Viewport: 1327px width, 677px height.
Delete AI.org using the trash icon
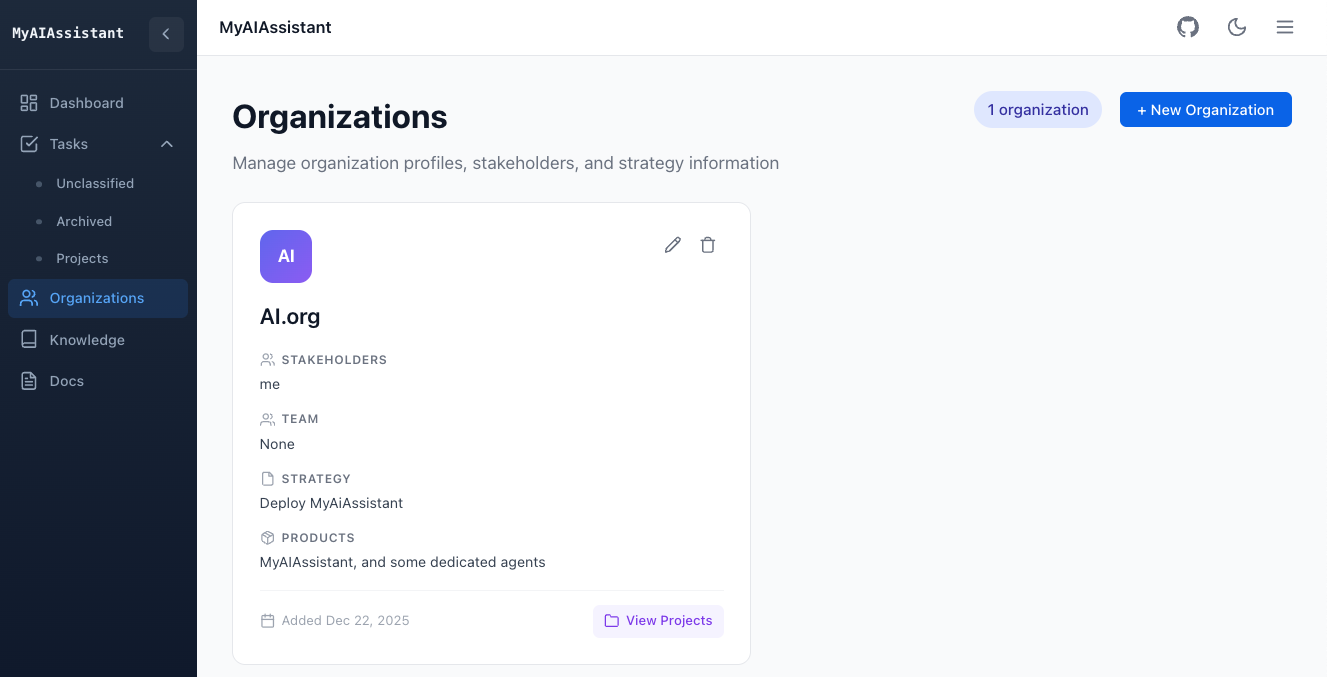point(708,245)
